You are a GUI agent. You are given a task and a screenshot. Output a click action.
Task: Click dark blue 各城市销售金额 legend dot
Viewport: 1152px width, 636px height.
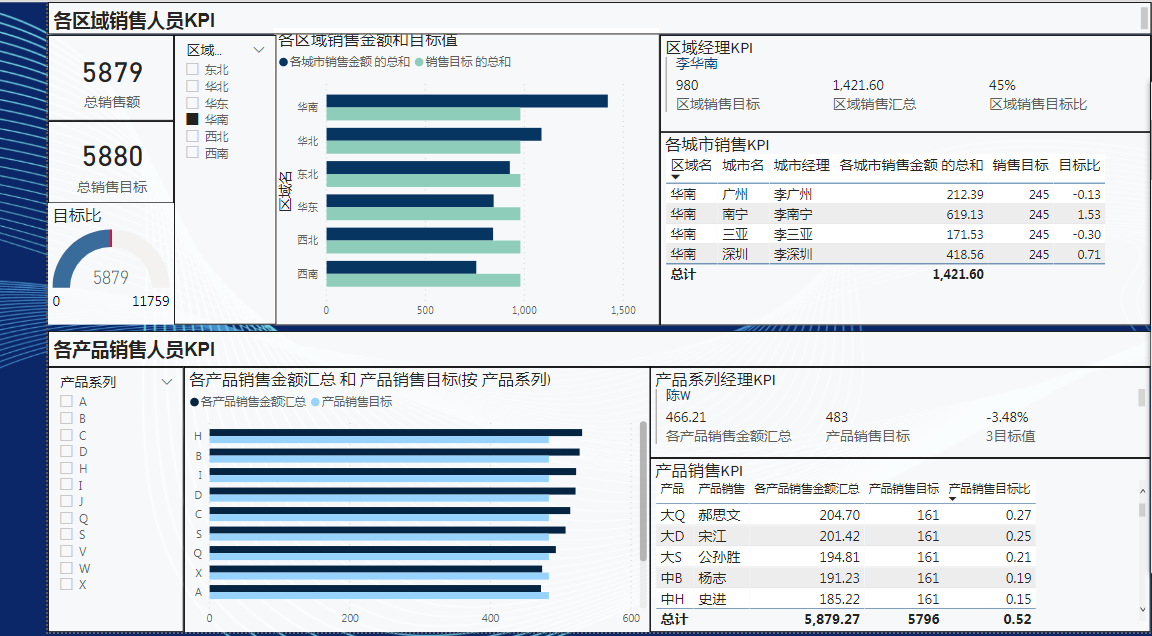284,62
